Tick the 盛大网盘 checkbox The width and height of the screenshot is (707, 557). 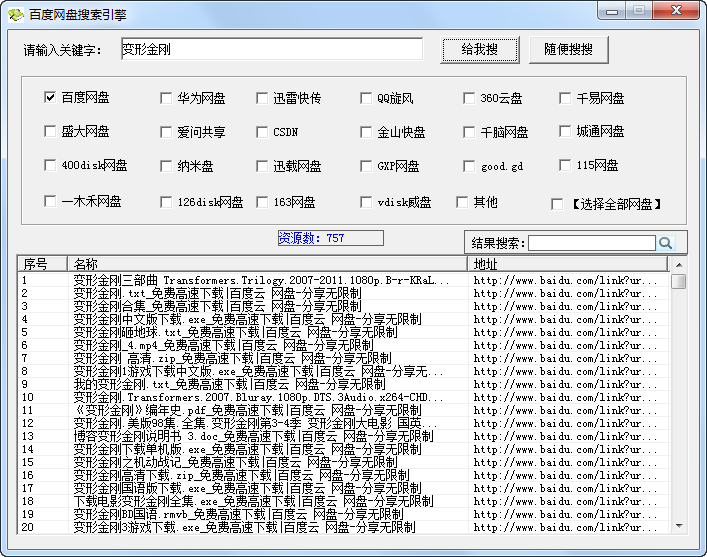coord(50,131)
